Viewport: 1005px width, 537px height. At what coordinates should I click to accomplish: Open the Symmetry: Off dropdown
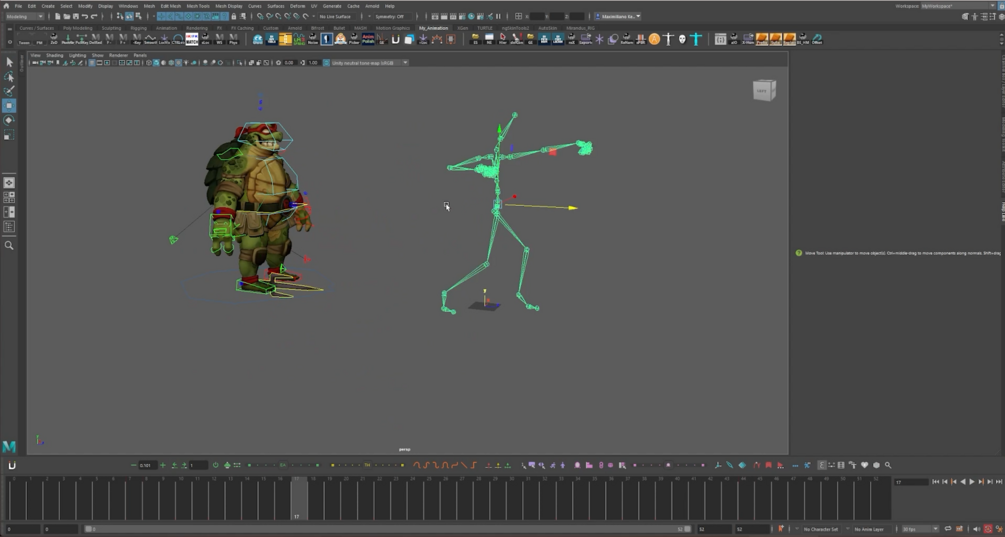tap(393, 16)
